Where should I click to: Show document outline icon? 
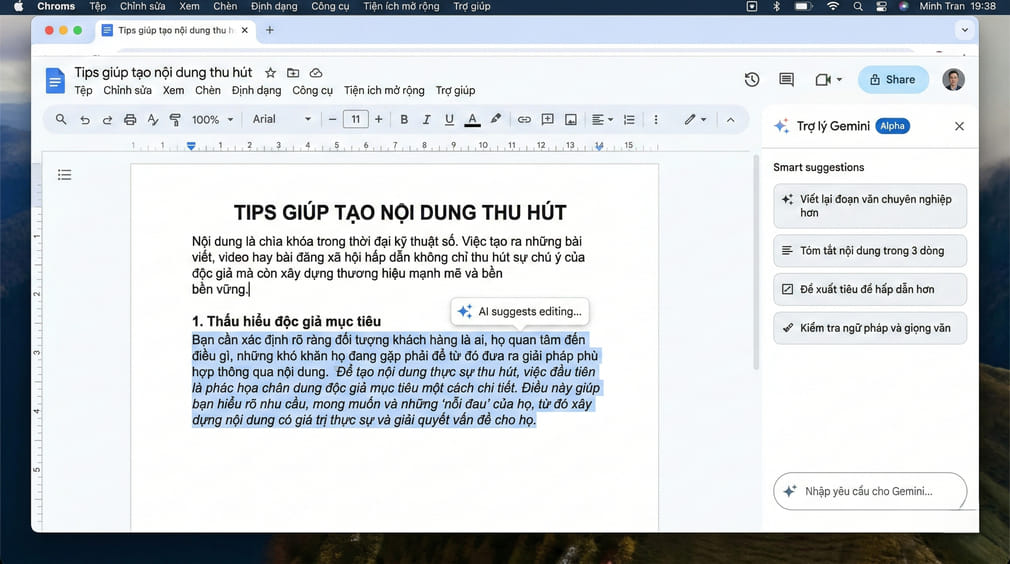tap(64, 174)
